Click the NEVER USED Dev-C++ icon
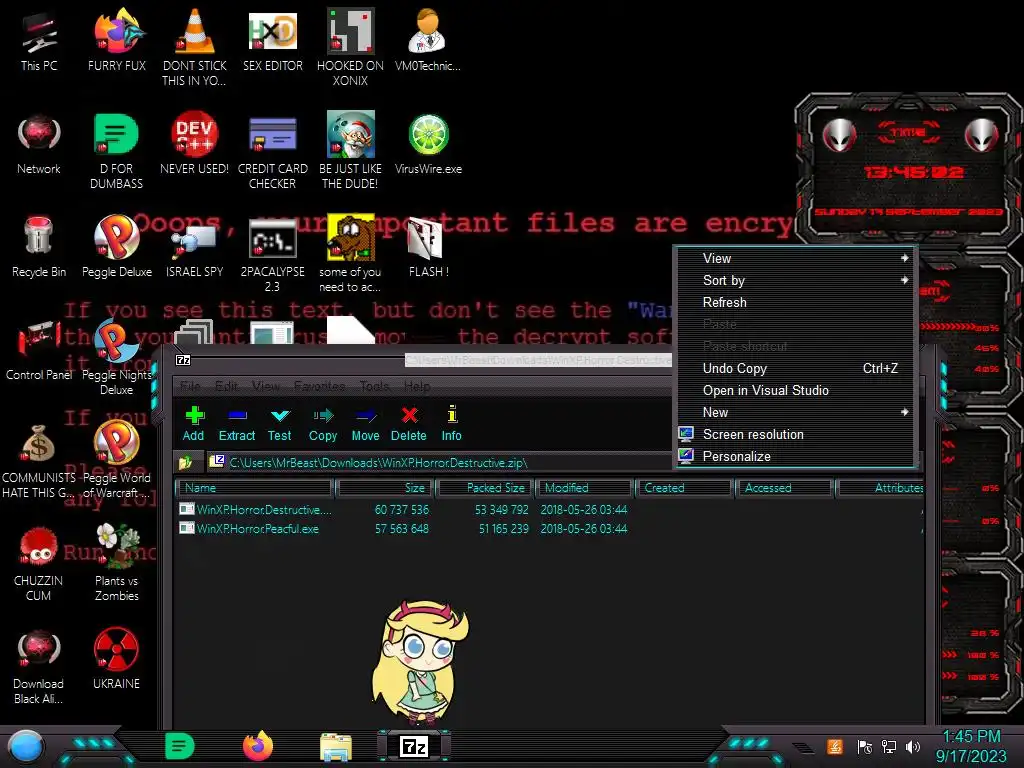The height and width of the screenshot is (768, 1024). point(195,144)
